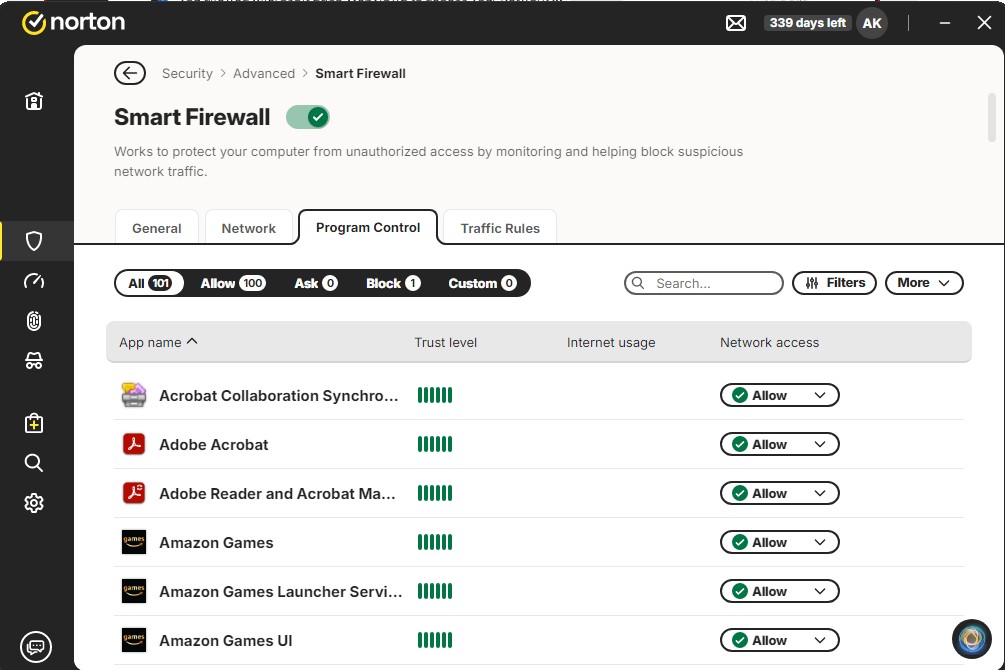Image resolution: width=1005 pixels, height=670 pixels.
Task: Toggle the Smart Firewall switch
Action: coord(308,117)
